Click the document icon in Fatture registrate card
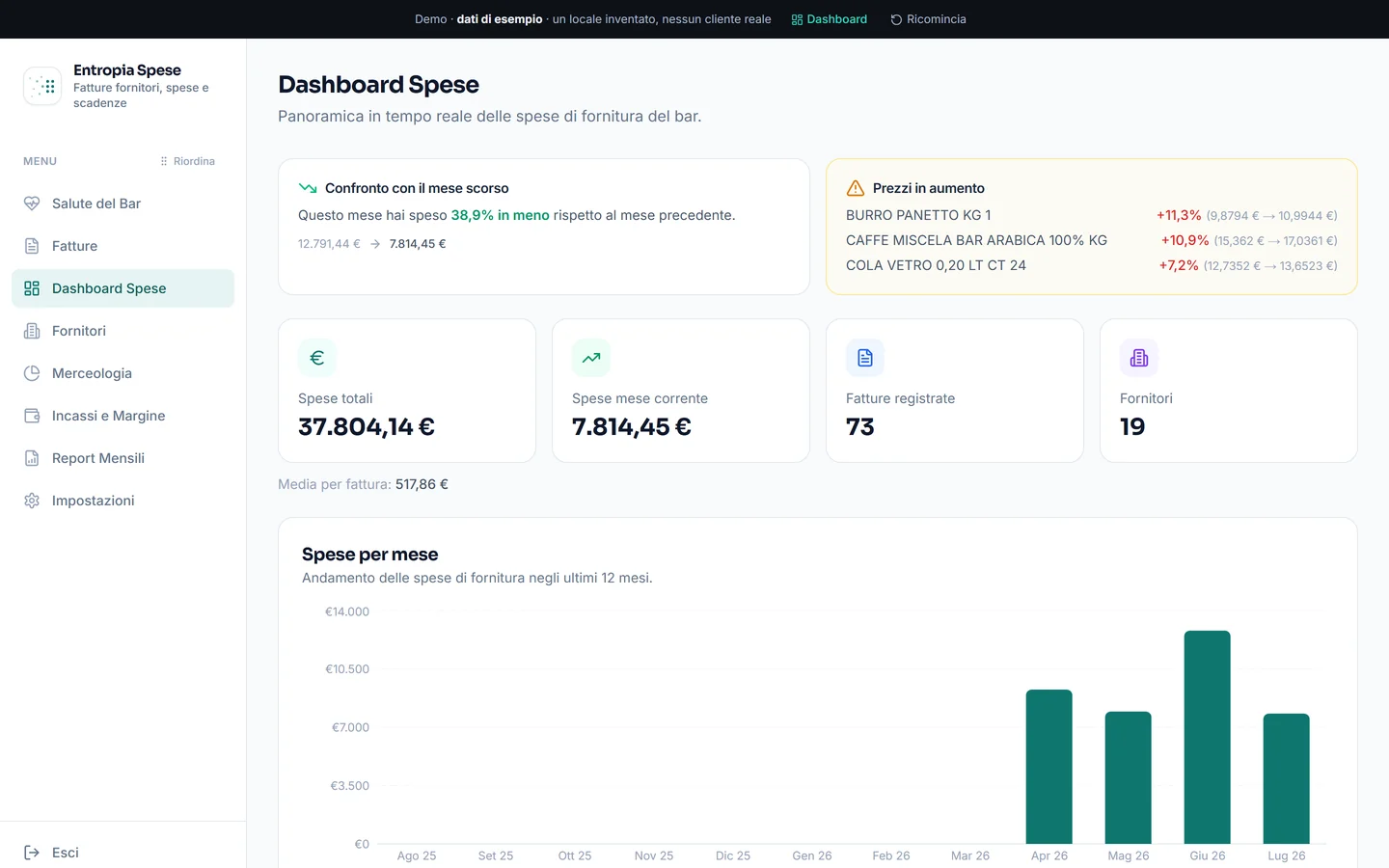 (x=865, y=358)
